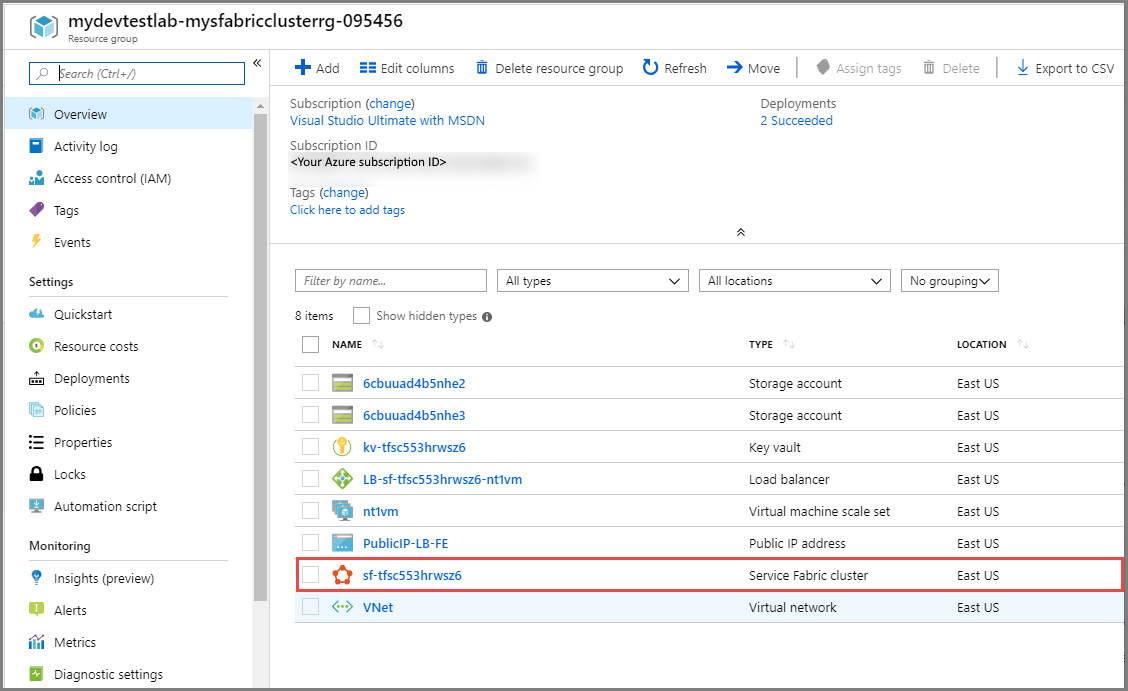Click the Click here to add tags link
This screenshot has width=1128, height=691.
tap(347, 210)
